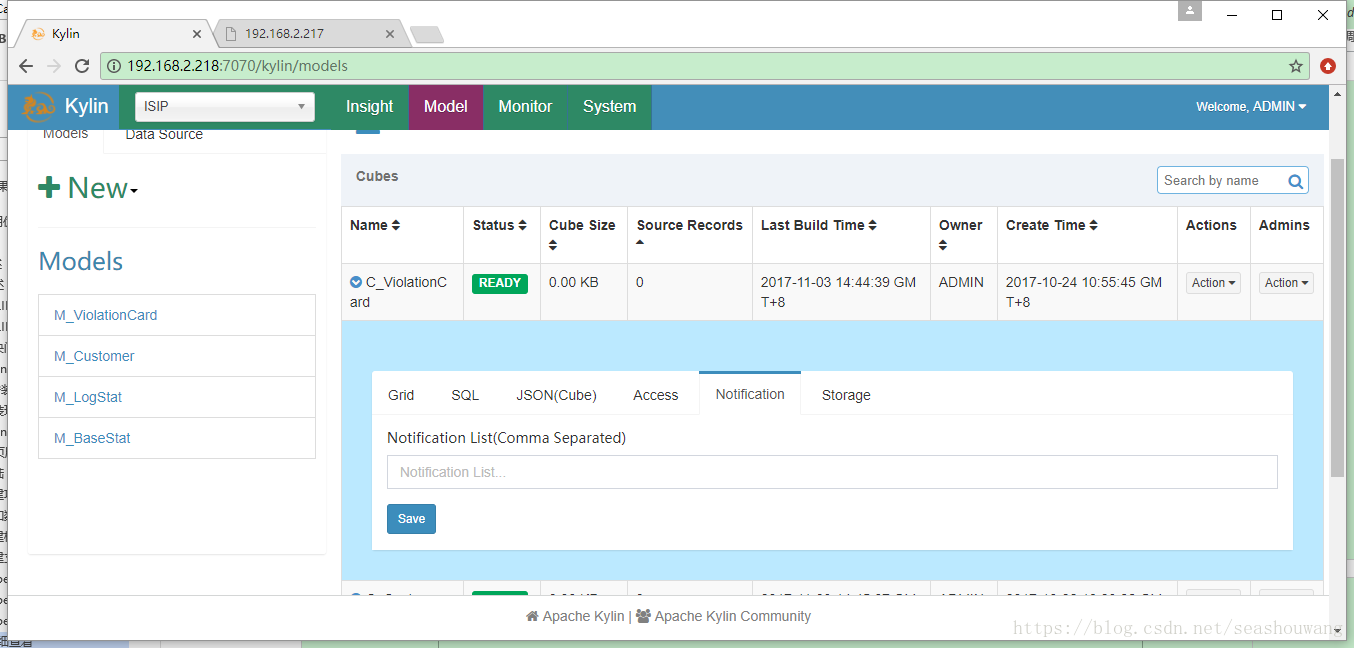Click the C_ViolationCard cube name
The height and width of the screenshot is (648, 1354).
click(399, 292)
